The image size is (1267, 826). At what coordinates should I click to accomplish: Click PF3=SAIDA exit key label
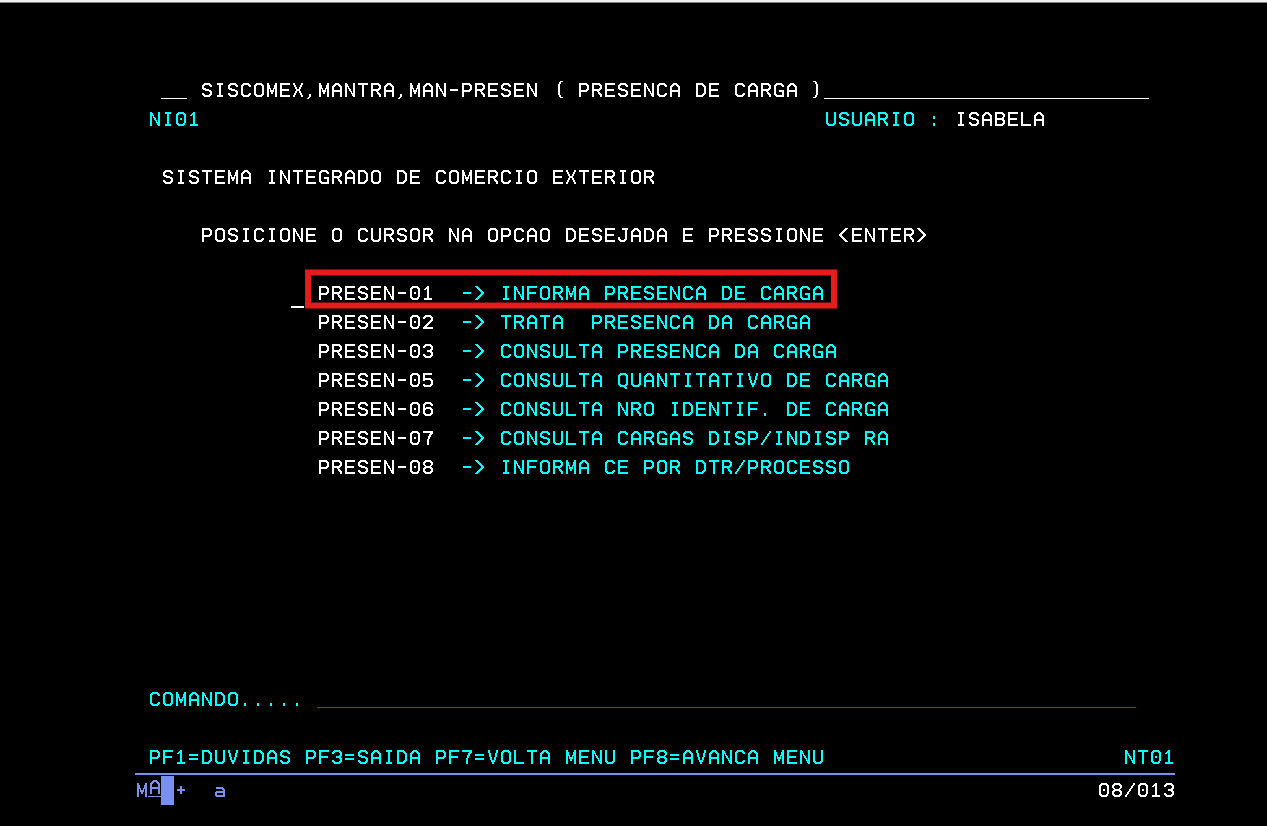363,757
